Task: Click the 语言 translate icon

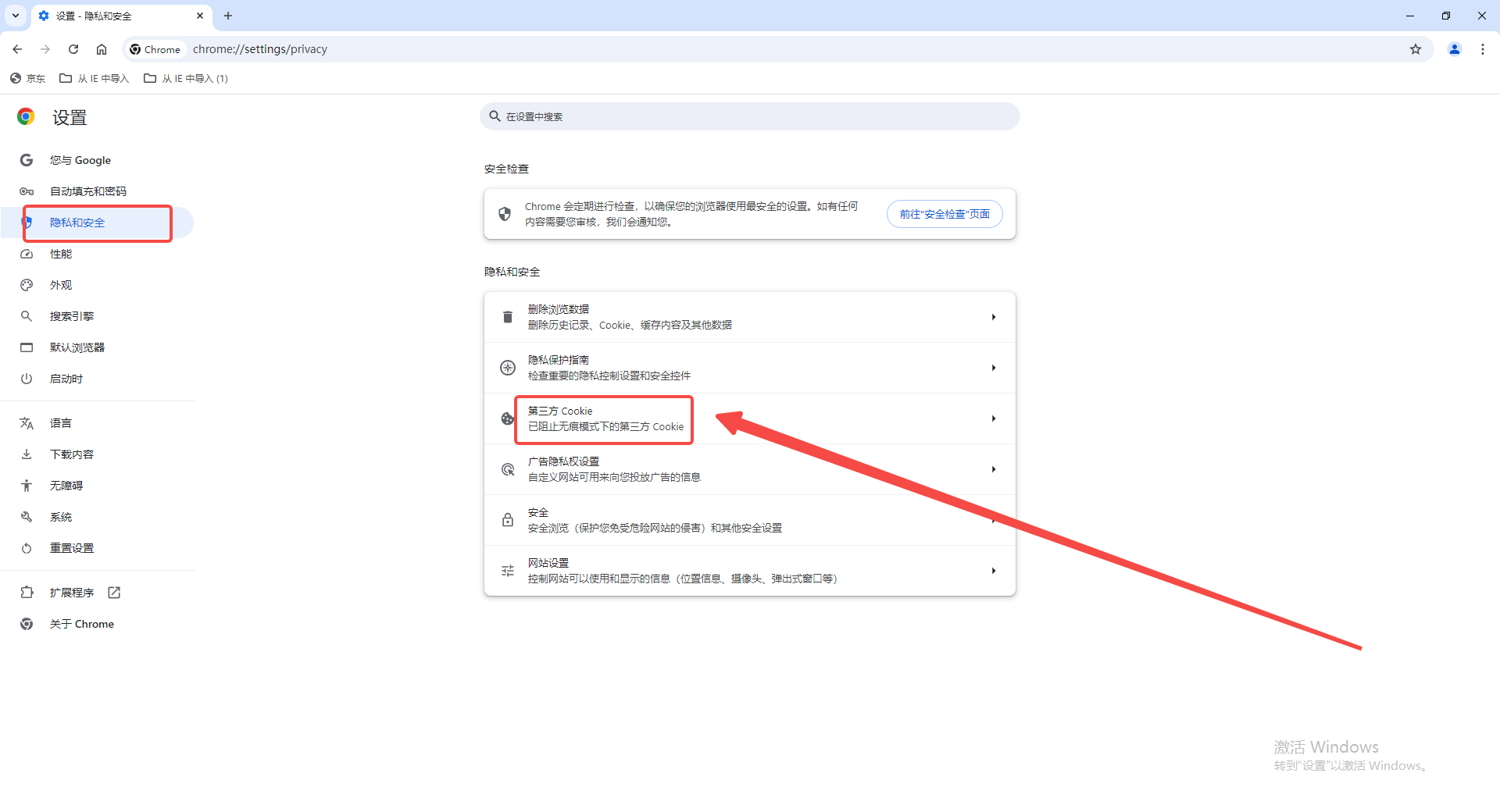Action: click(27, 423)
